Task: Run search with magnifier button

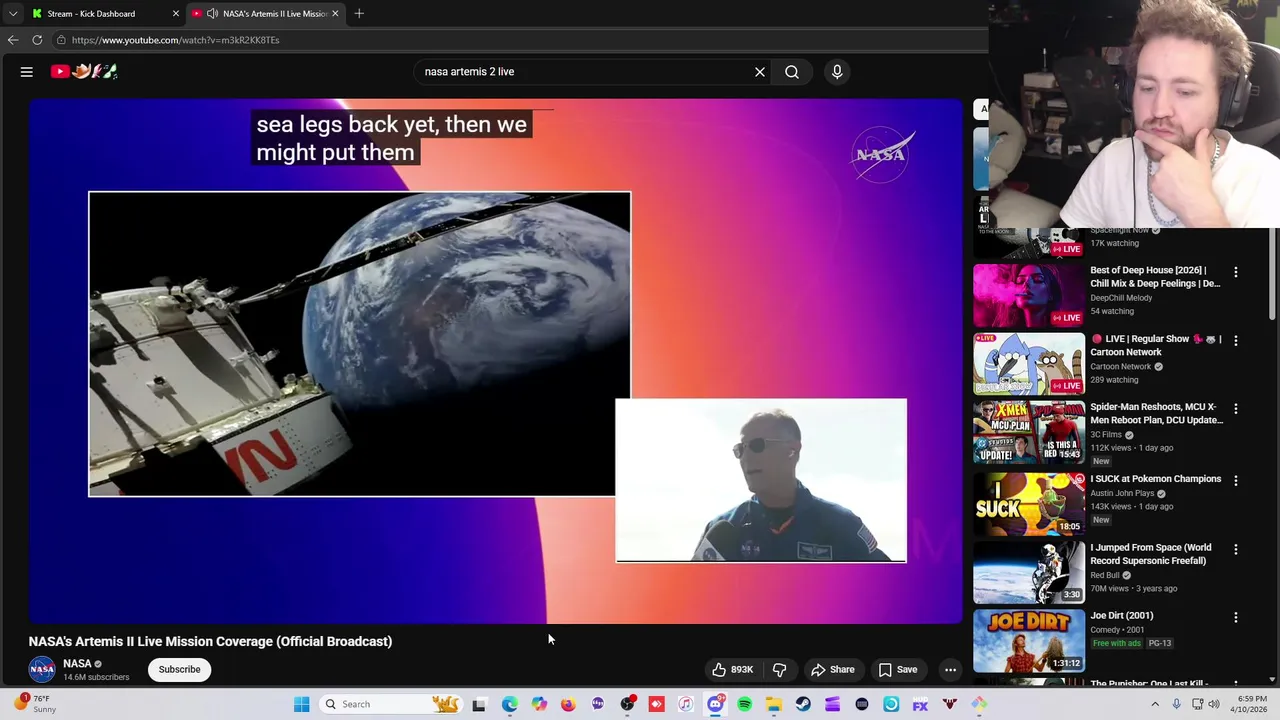Action: click(792, 72)
